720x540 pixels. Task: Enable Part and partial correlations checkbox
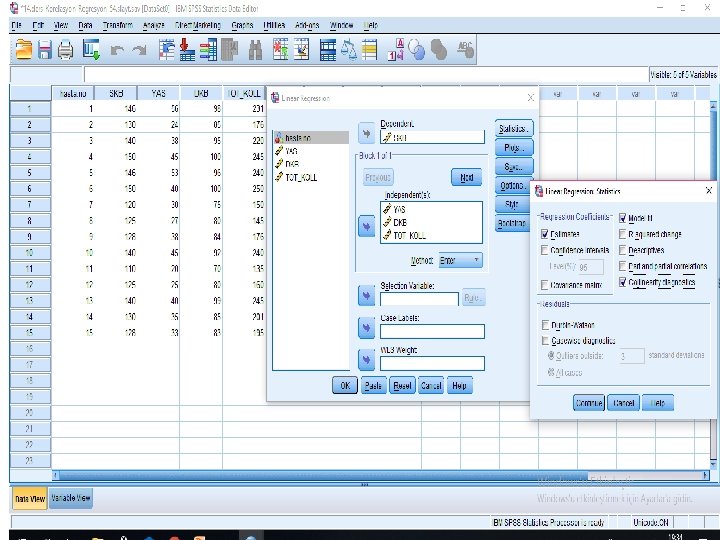[623, 266]
